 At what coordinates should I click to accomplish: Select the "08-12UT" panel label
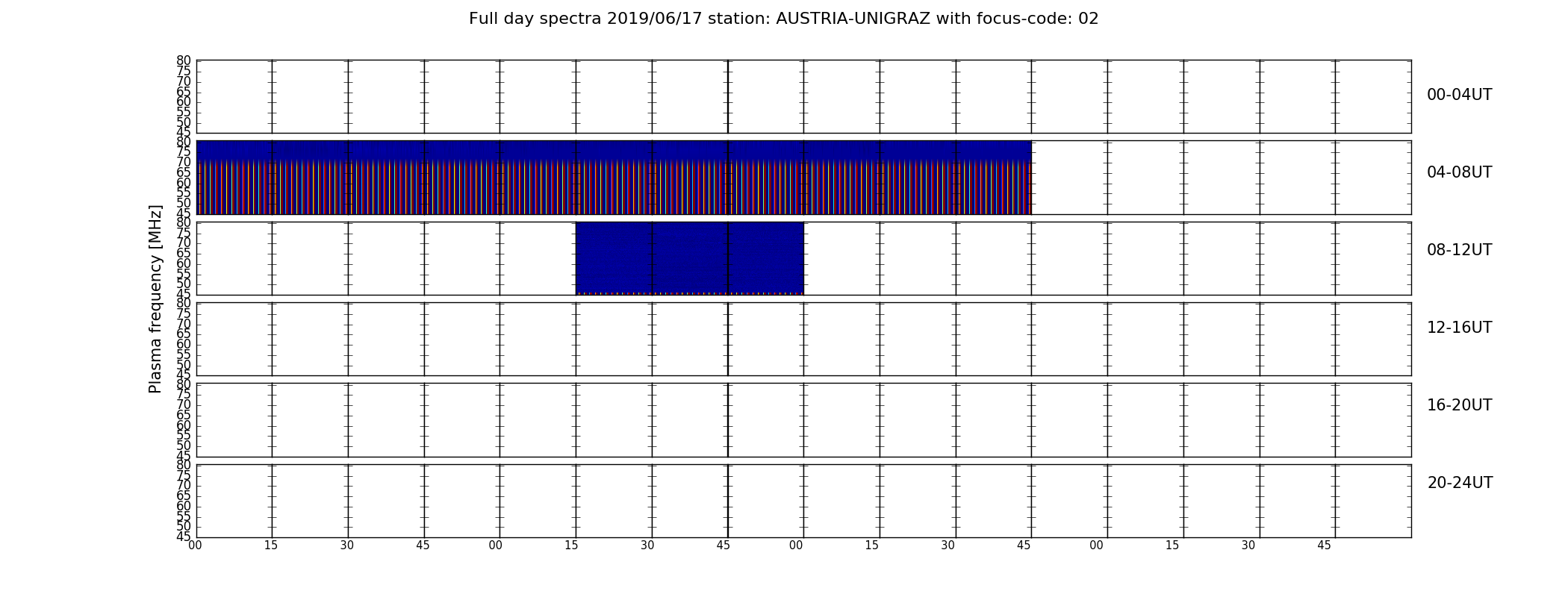[x=1459, y=250]
